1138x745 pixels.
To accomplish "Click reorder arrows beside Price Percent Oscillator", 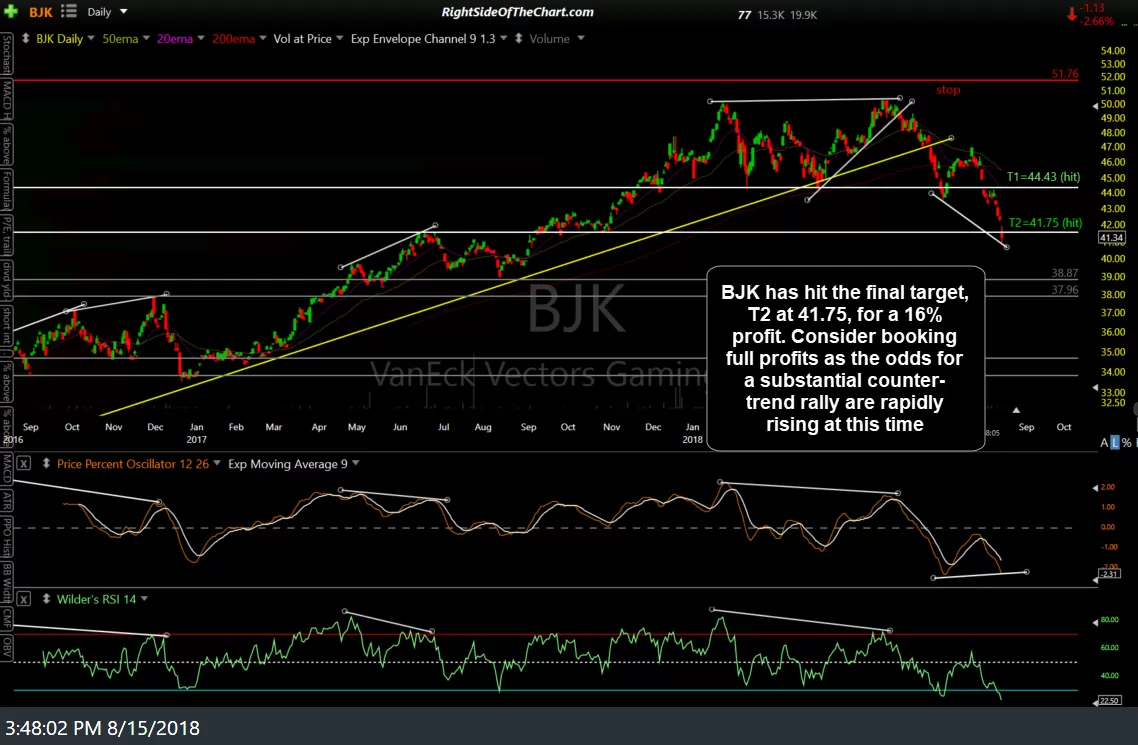I will point(46,464).
